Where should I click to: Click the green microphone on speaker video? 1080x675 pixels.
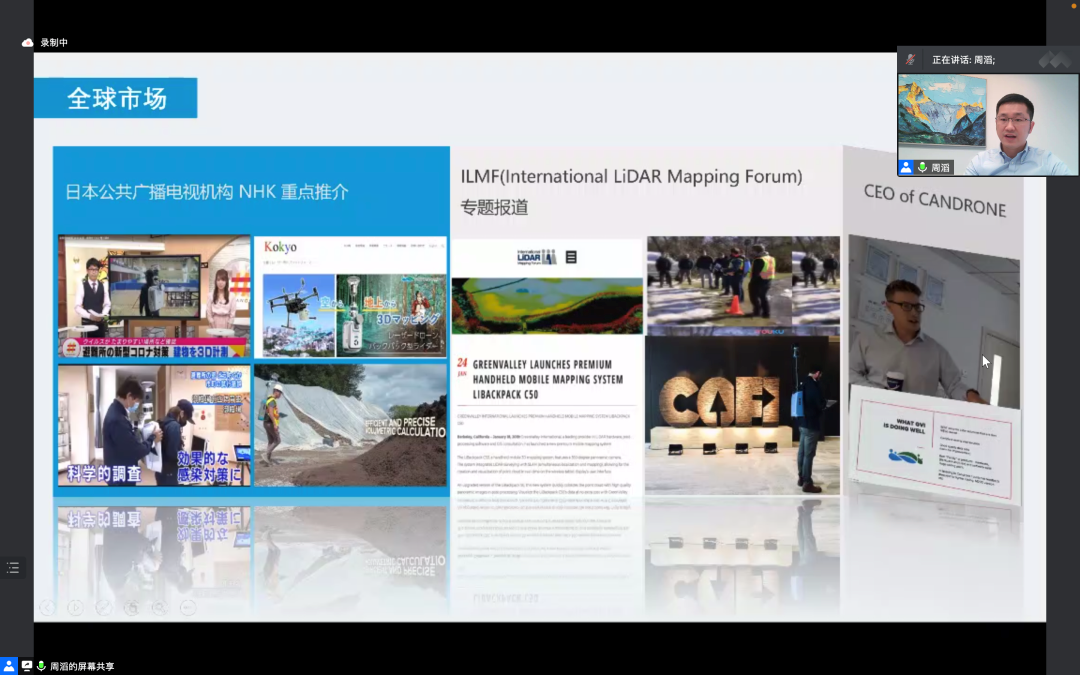tap(922, 168)
